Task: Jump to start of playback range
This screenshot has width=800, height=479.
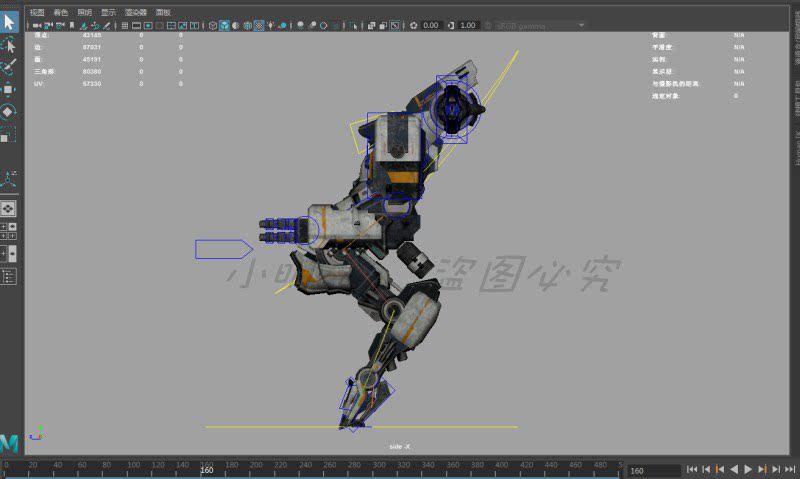Action: 691,469
